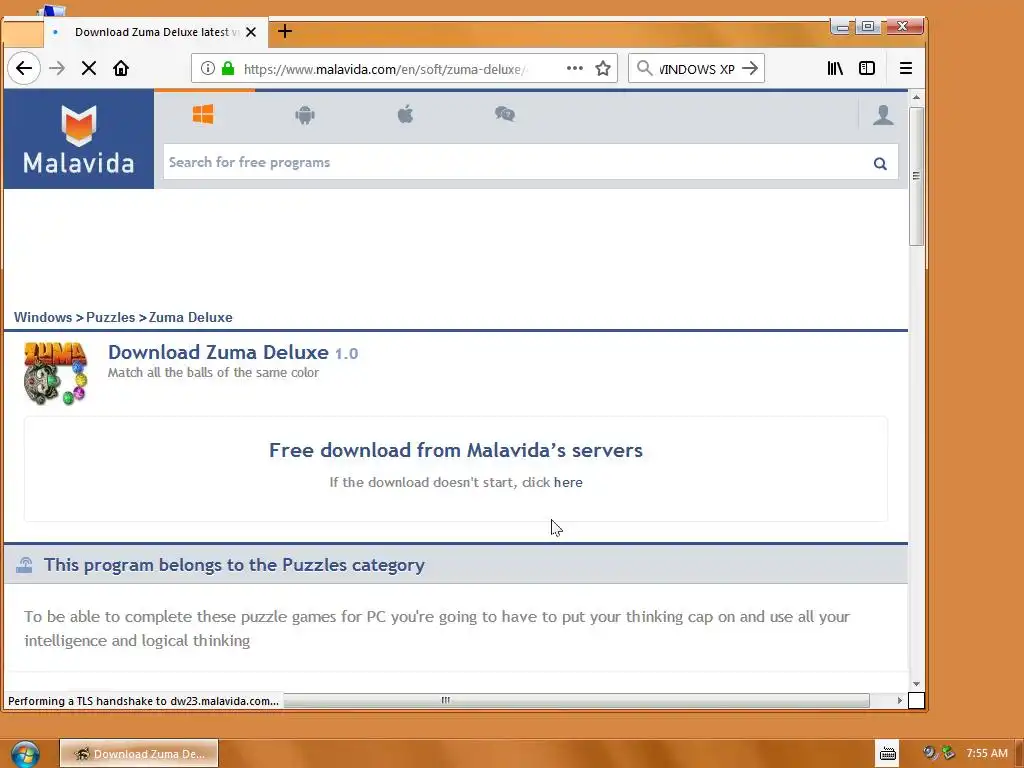
Task: Click the magnifier icon in browser search box
Action: (x=645, y=68)
